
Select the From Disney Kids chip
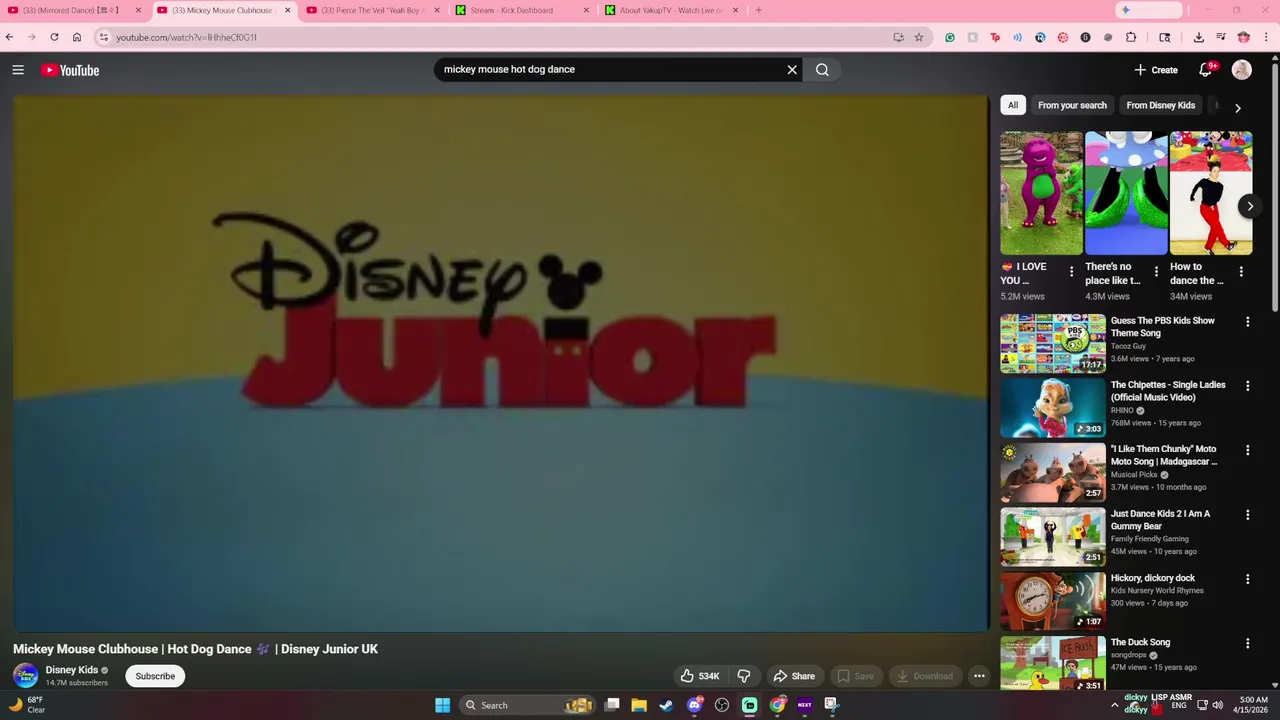(1160, 105)
